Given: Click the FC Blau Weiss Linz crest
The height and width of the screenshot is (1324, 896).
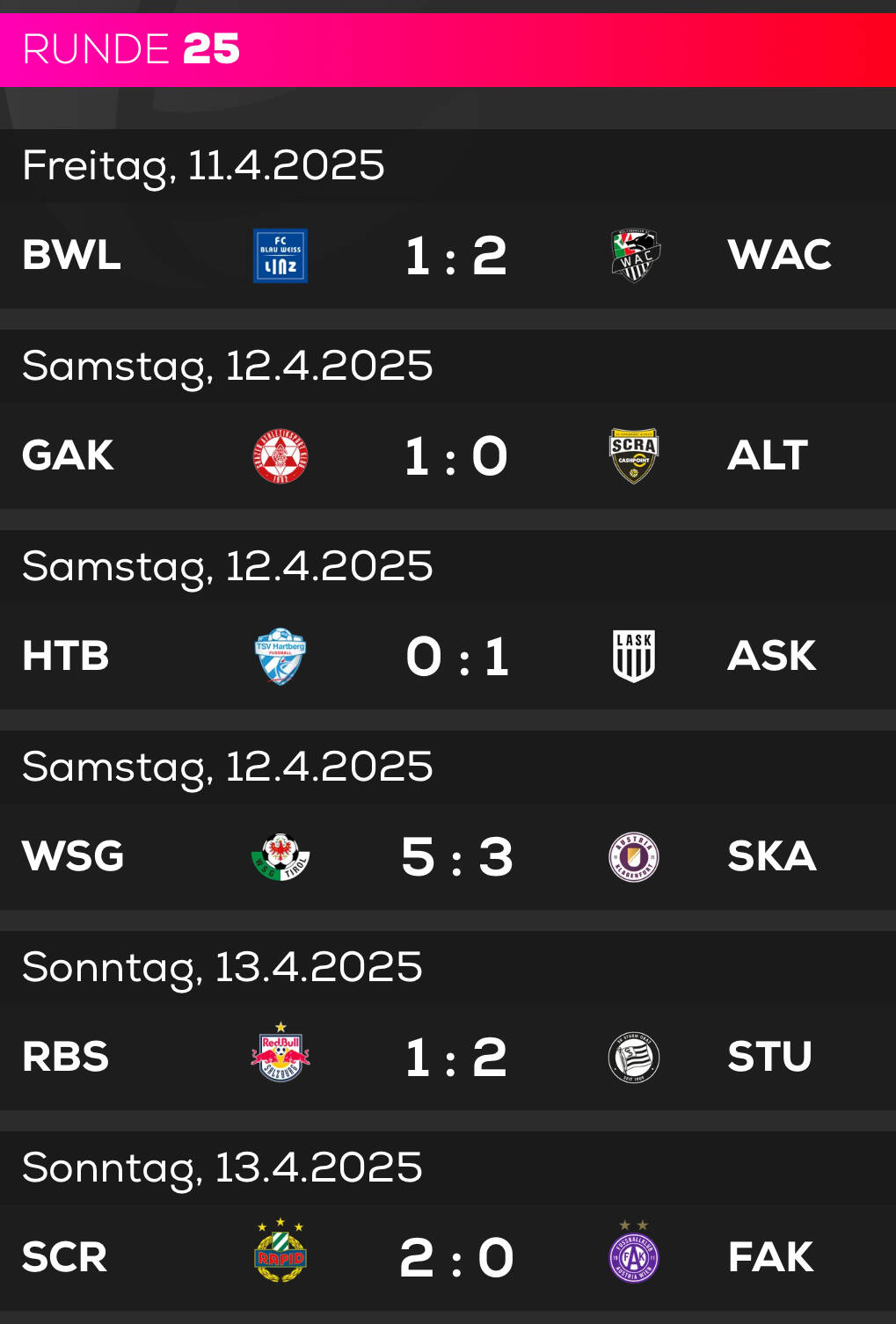Looking at the screenshot, I should pos(280,256).
